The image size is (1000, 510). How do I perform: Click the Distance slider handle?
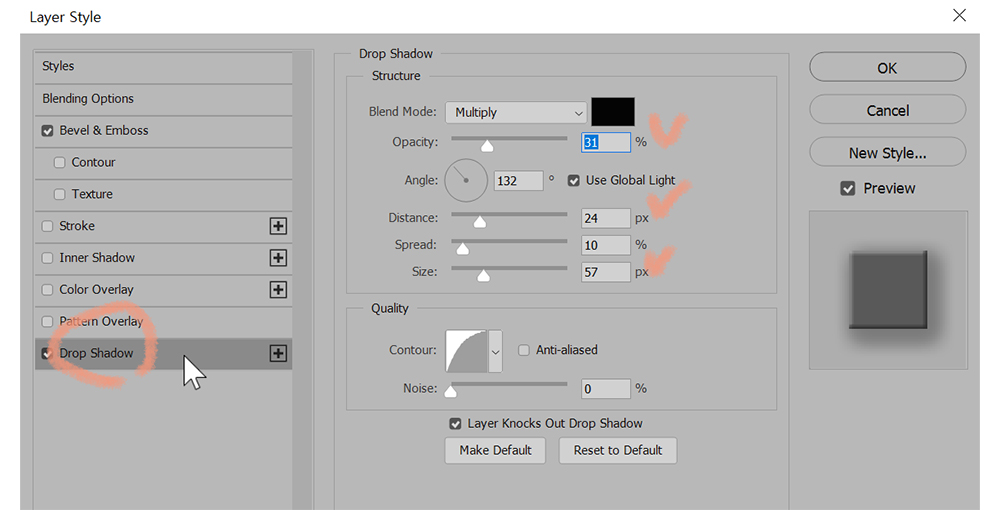(x=480, y=221)
